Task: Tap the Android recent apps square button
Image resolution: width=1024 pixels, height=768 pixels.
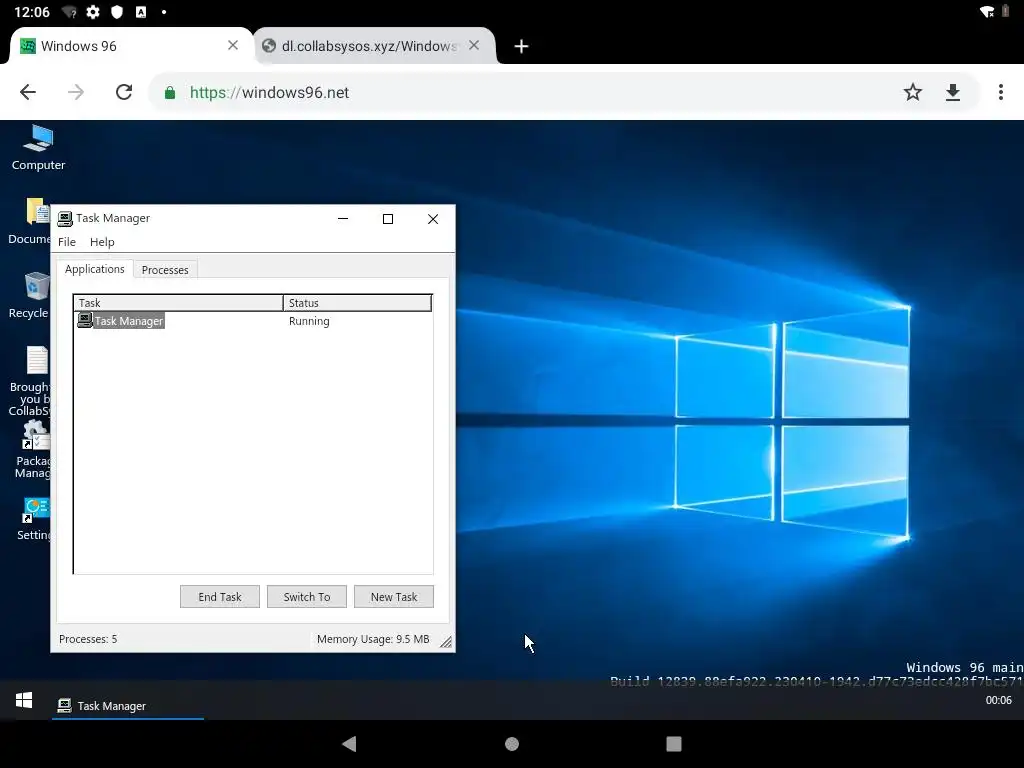Action: (x=674, y=744)
